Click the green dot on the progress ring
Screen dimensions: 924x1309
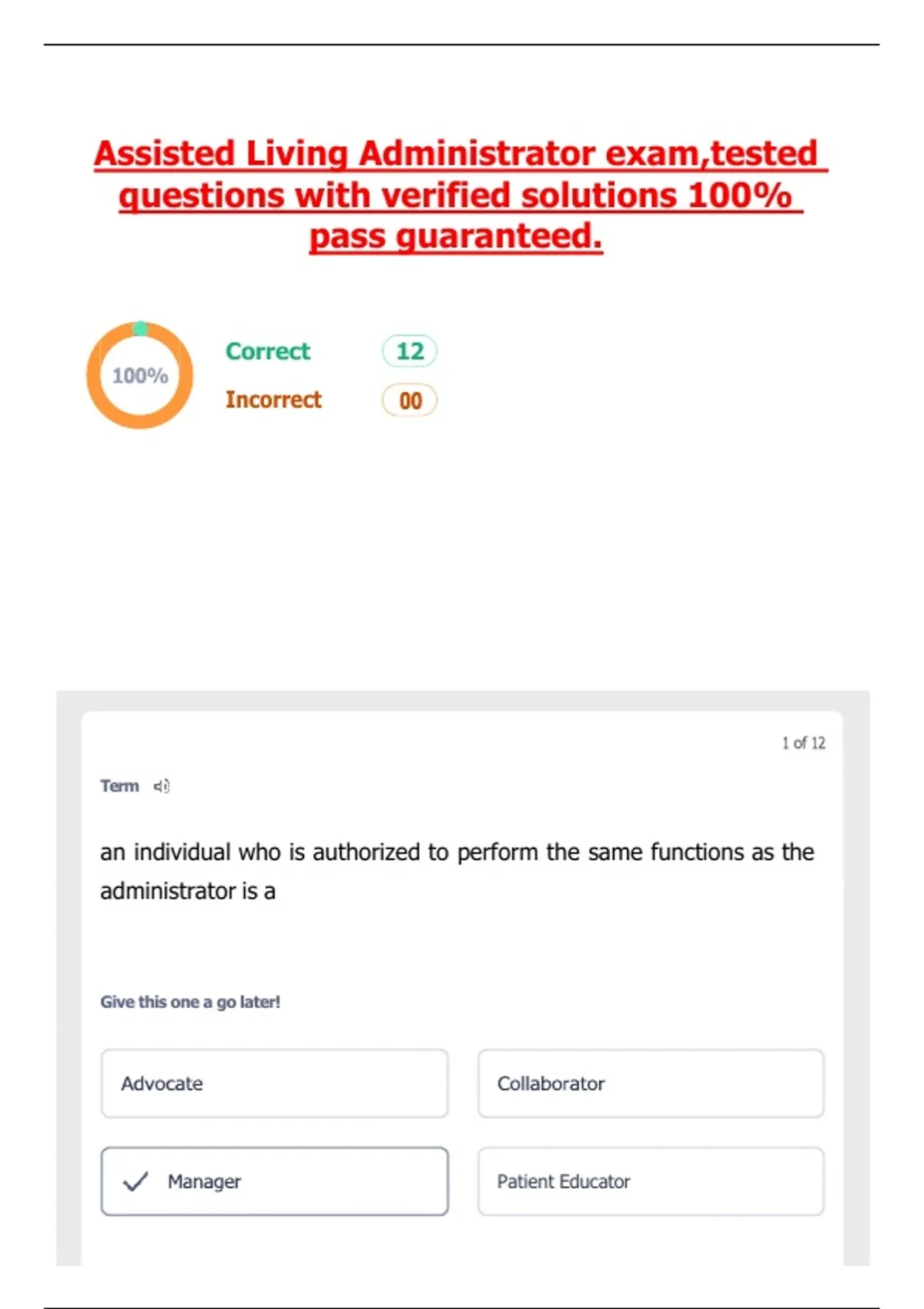tap(140, 329)
